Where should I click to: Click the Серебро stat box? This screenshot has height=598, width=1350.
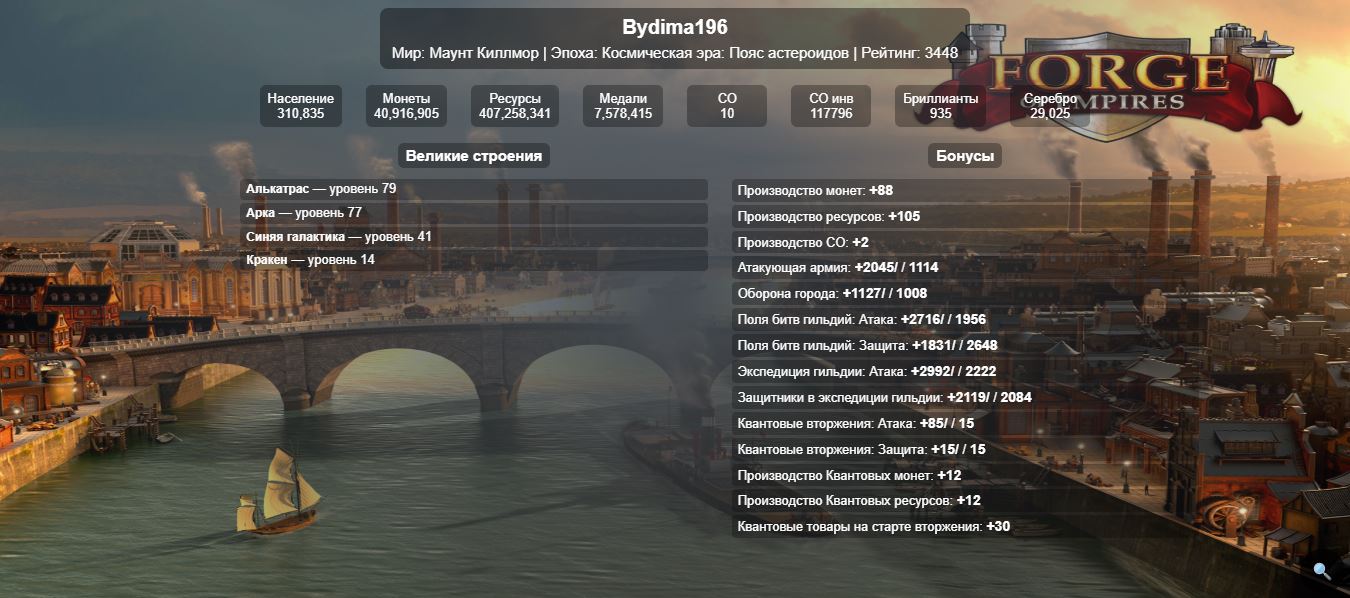1050,106
